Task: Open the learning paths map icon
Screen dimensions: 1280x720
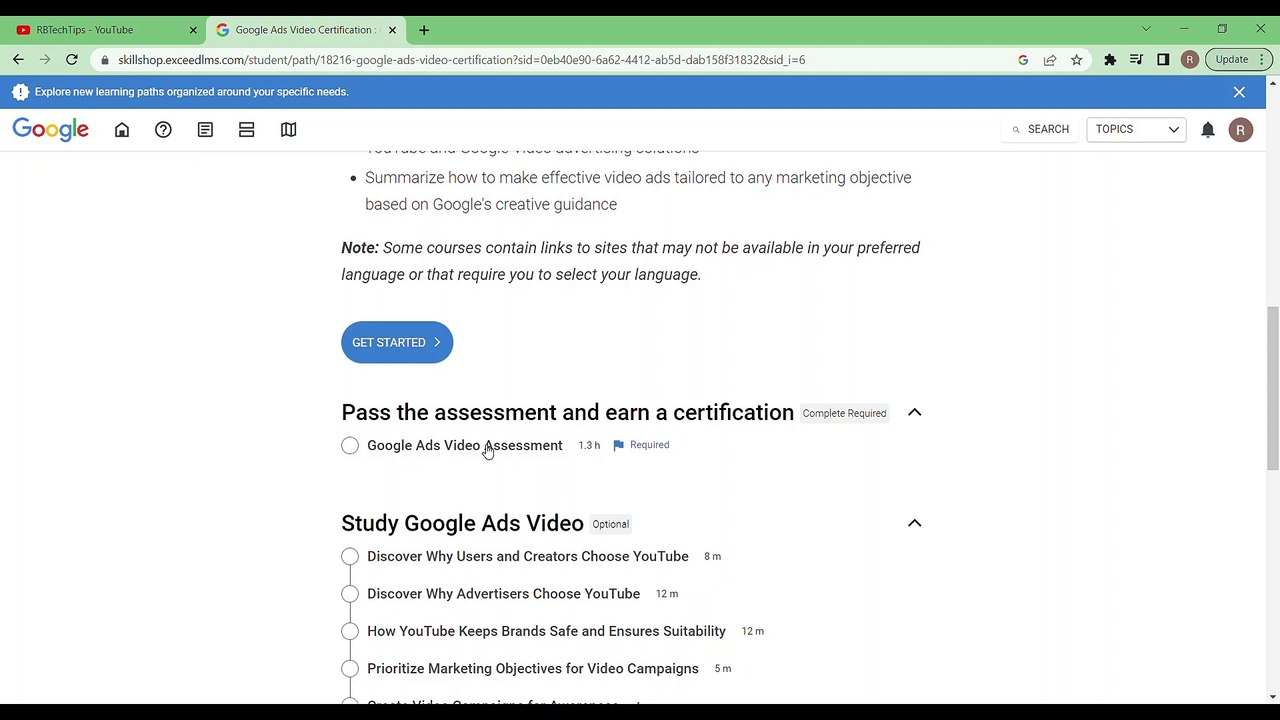Action: point(288,130)
